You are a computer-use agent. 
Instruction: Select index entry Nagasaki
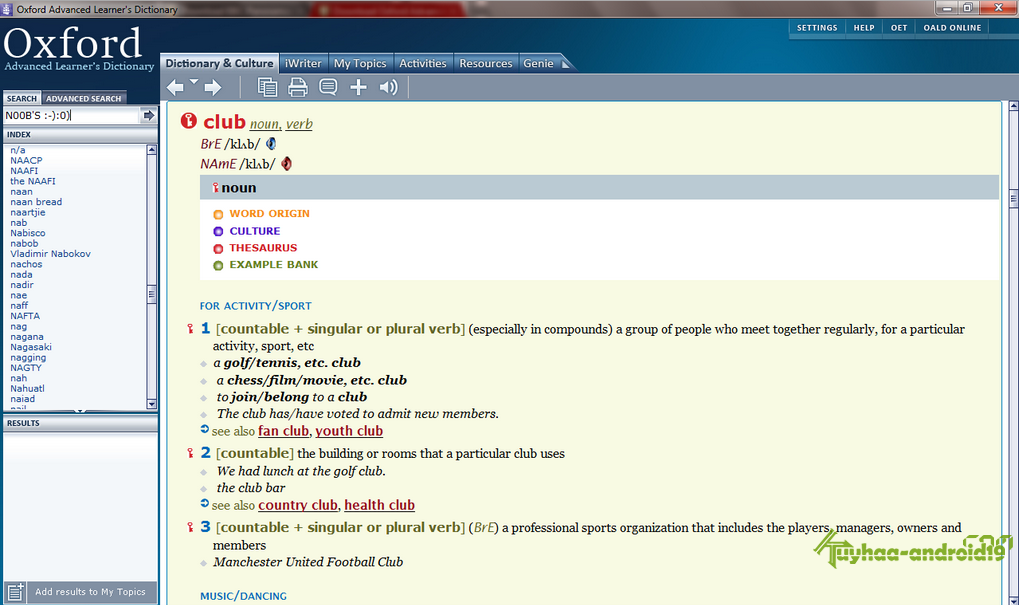click(x=31, y=348)
